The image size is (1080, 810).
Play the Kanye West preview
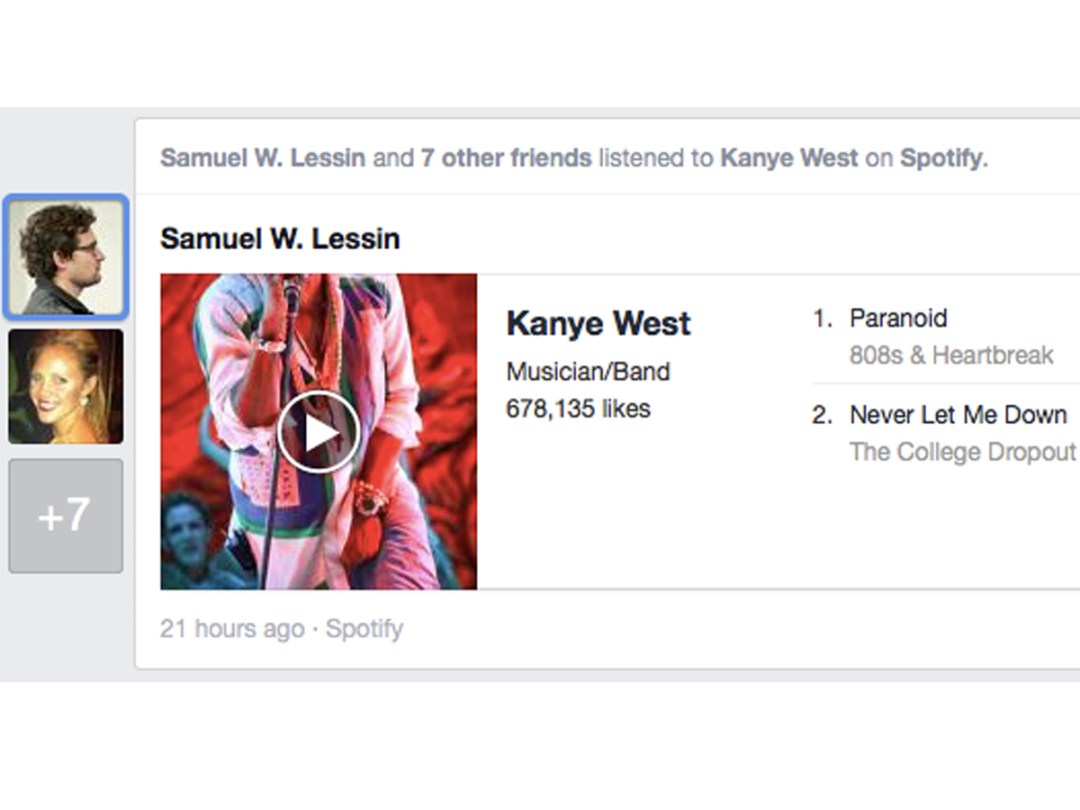pyautogui.click(x=318, y=432)
